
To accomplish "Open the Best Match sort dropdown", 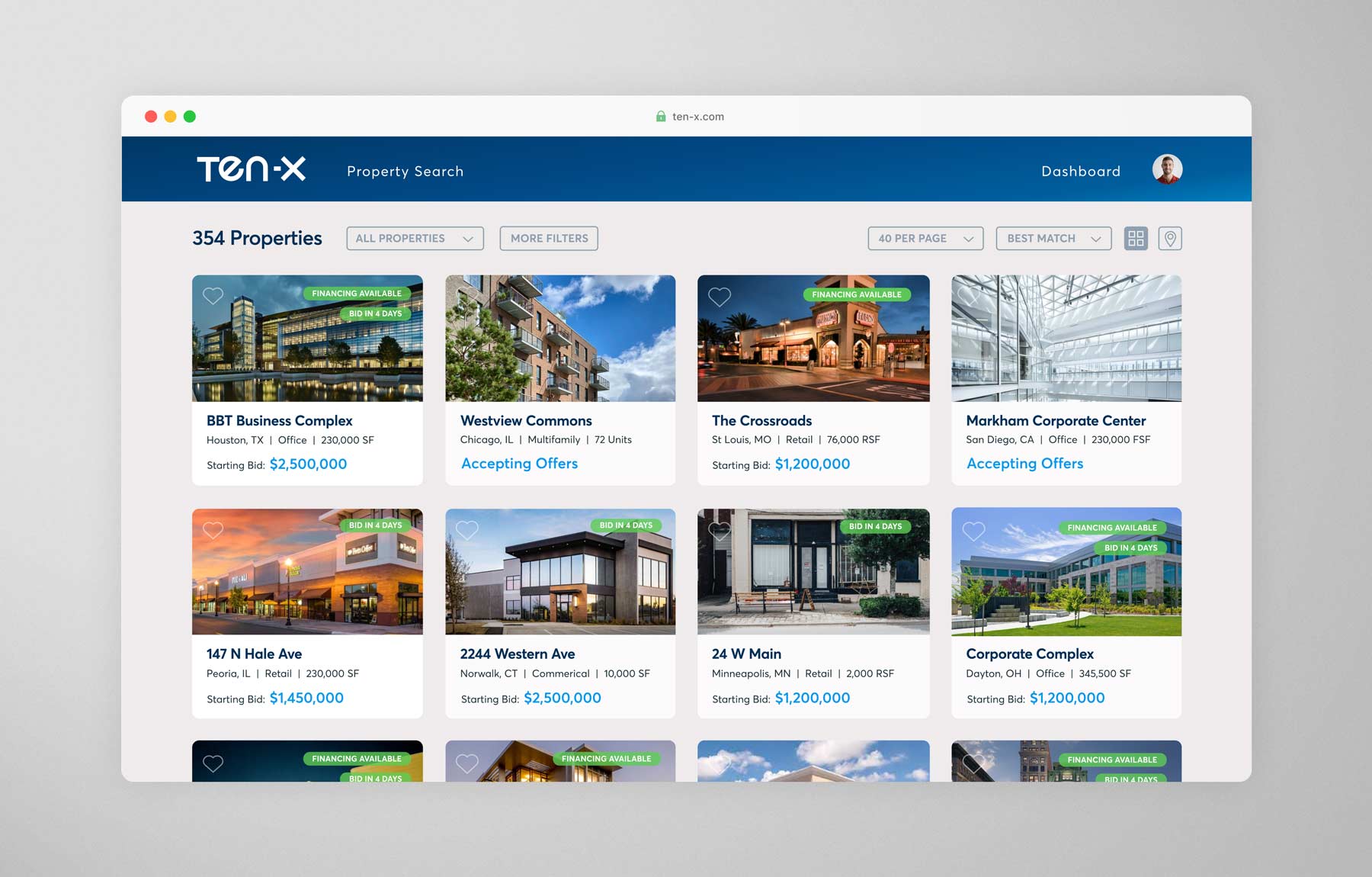I will click(1053, 239).
